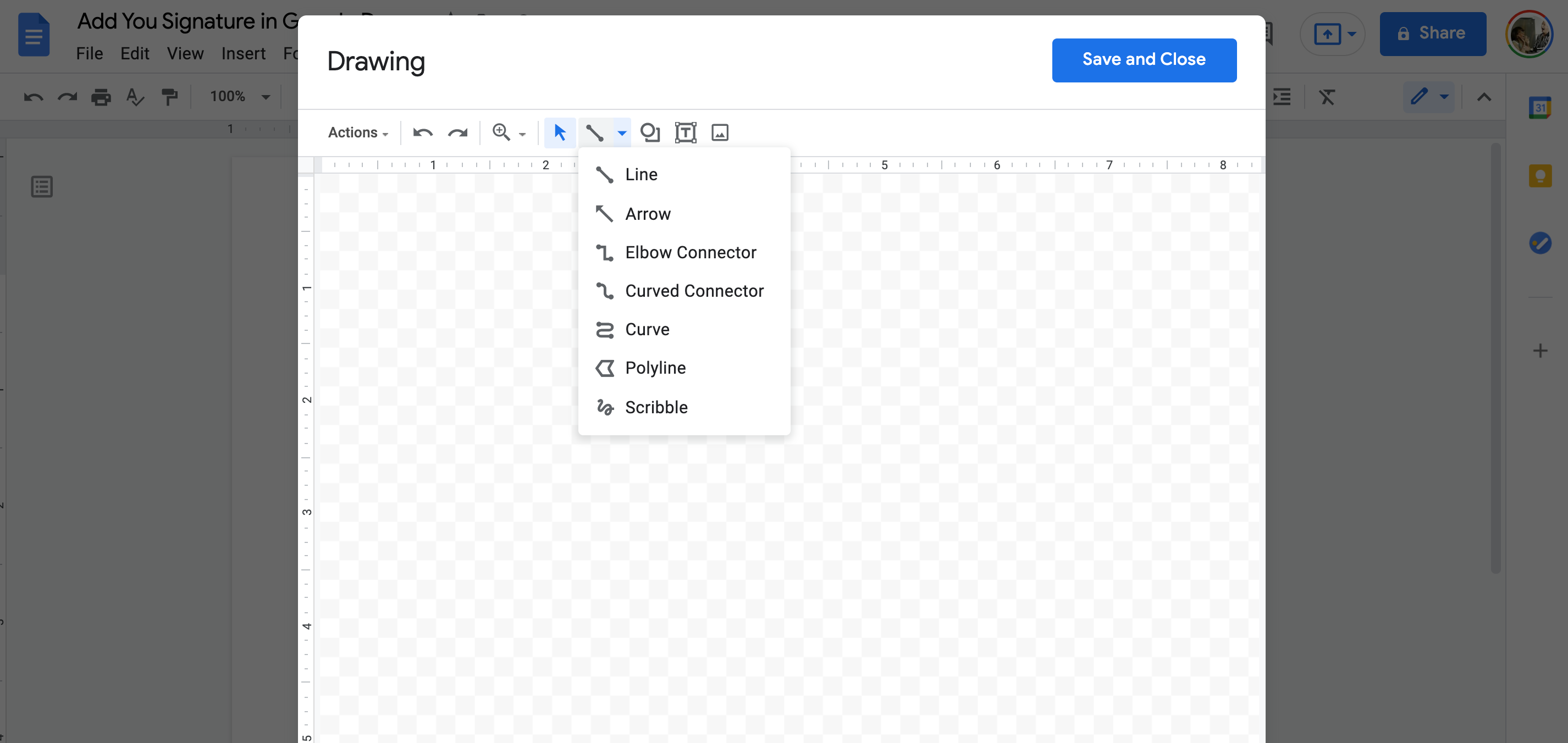The width and height of the screenshot is (1568, 743).
Task: Redo the last drawing action
Action: [x=458, y=132]
